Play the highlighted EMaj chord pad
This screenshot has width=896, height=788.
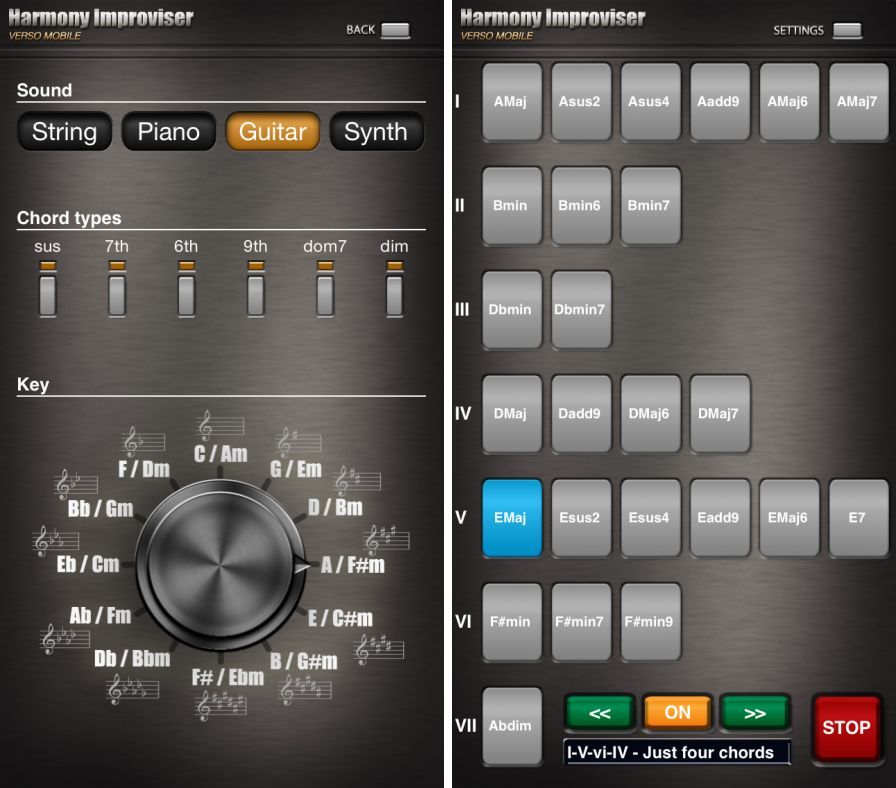pos(512,518)
